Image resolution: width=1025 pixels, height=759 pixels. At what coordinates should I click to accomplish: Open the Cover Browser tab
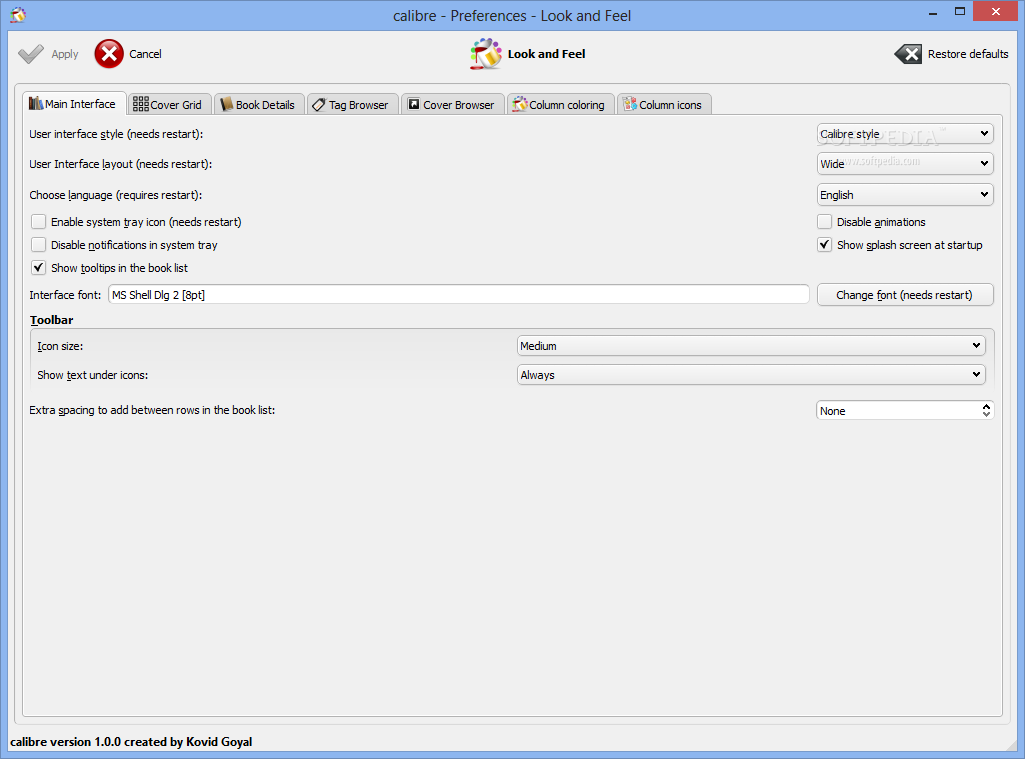[x=452, y=105]
